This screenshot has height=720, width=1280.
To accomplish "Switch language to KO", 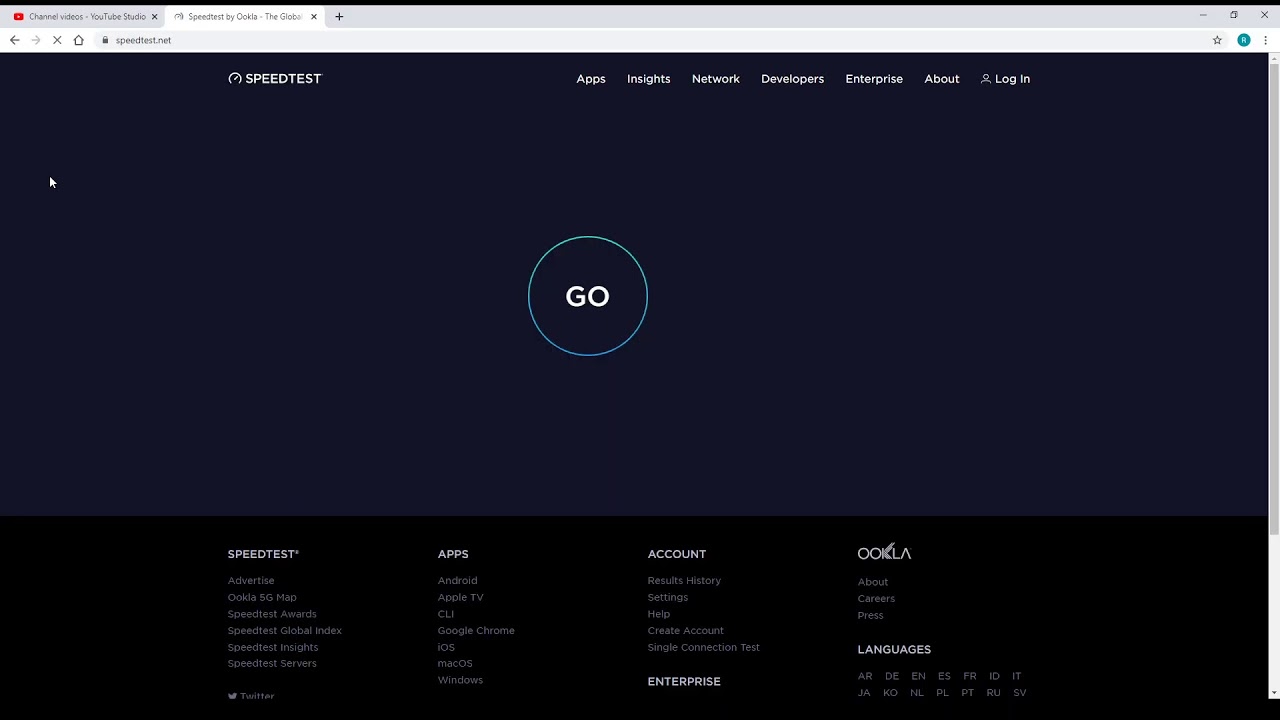I will point(890,692).
